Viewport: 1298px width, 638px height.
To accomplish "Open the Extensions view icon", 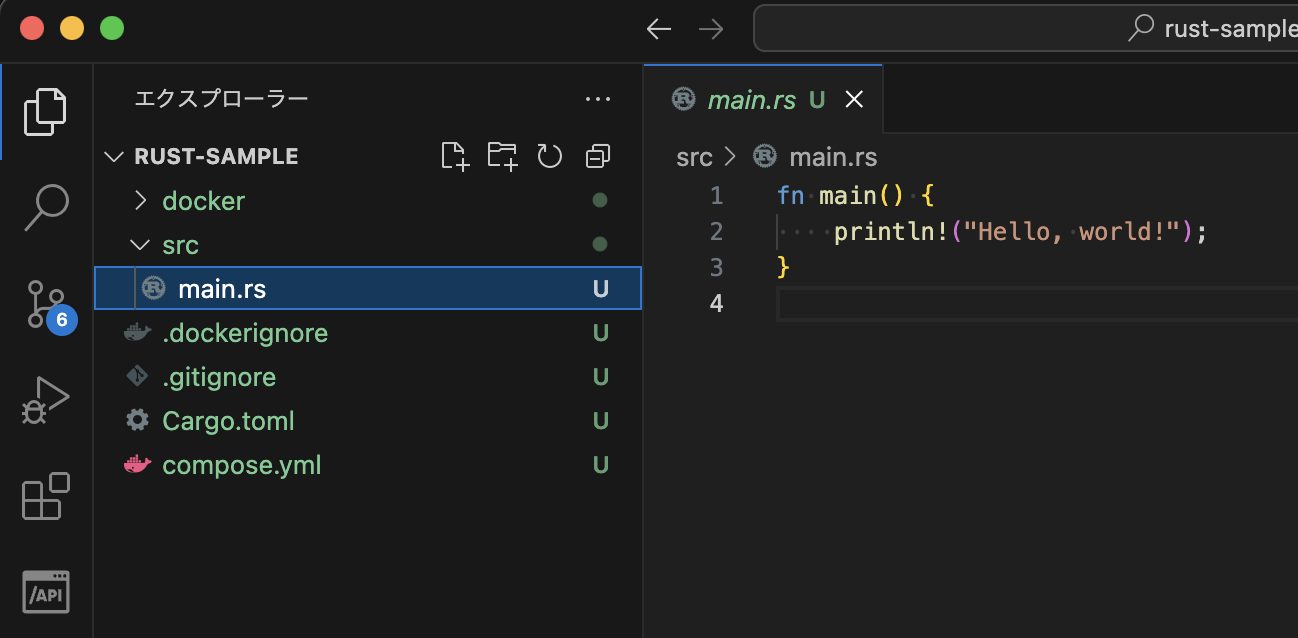I will tap(46, 496).
